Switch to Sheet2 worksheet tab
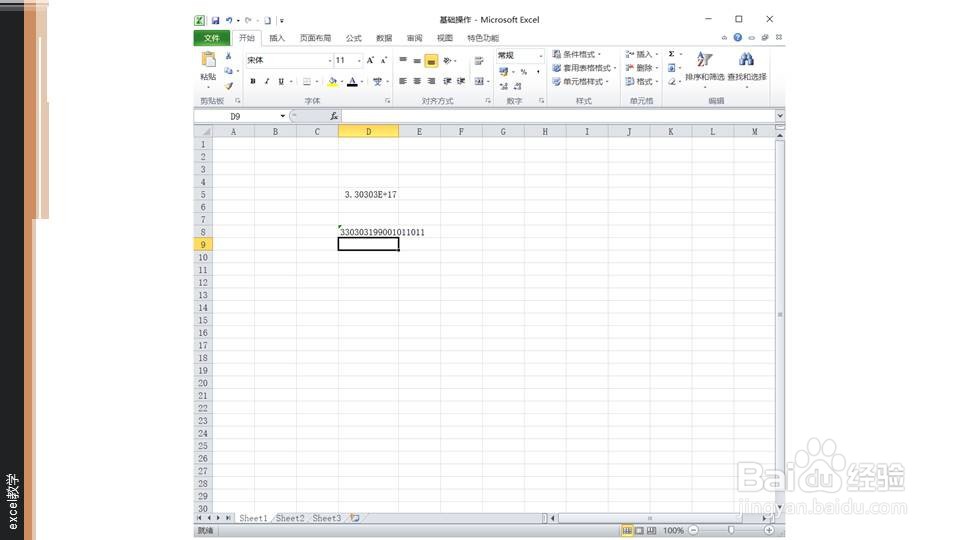The image size is (960, 540). [290, 518]
